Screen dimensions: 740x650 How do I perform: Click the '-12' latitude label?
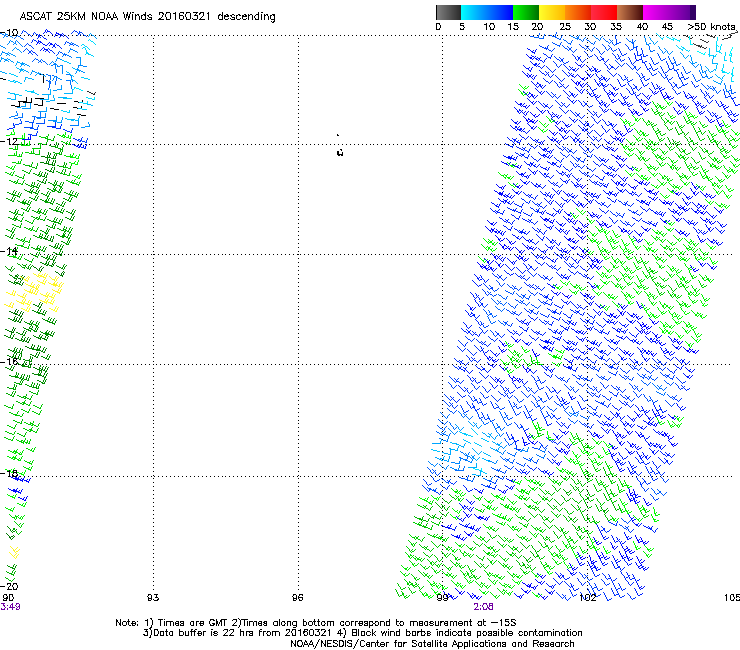[9, 141]
